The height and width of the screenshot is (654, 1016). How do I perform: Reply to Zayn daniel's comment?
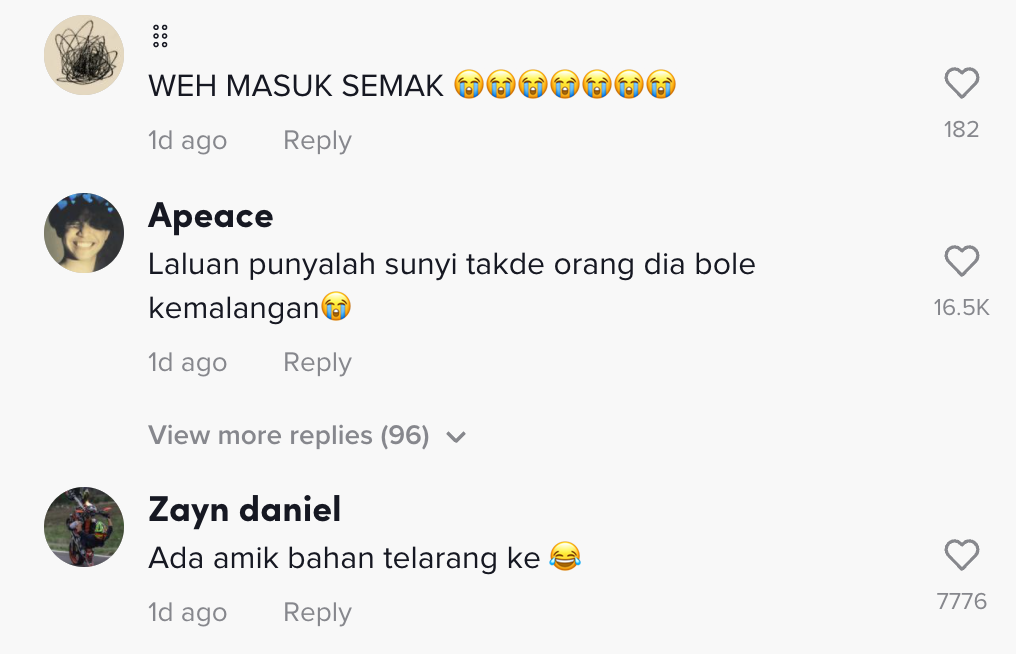[317, 612]
